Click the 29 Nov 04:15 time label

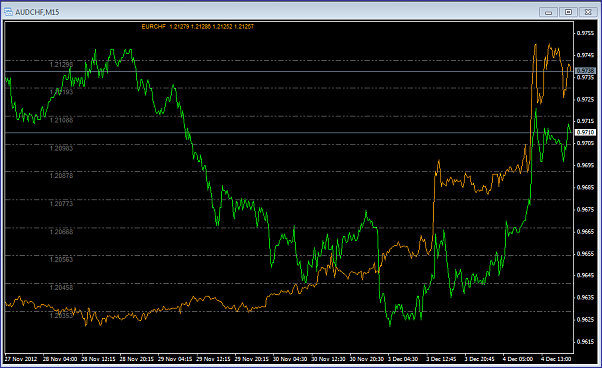point(175,359)
